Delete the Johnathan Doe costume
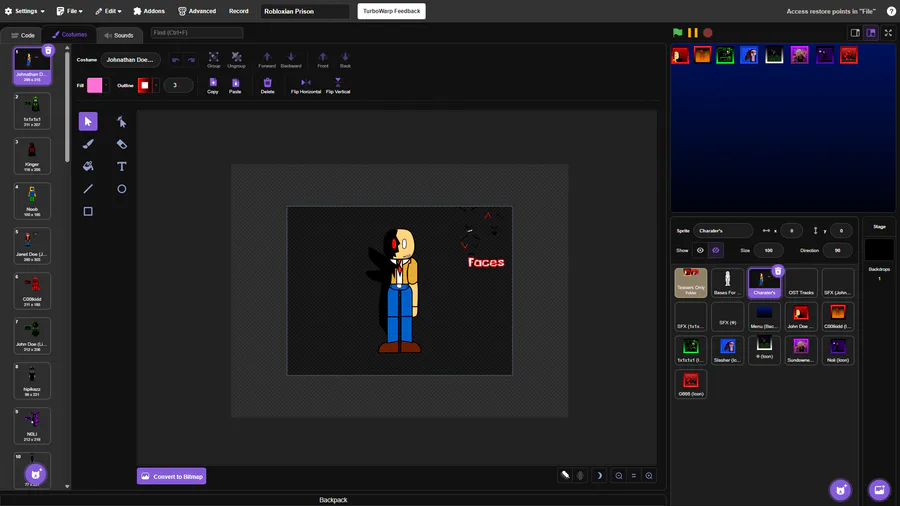Viewport: 900px width, 506px height. [x=48, y=50]
